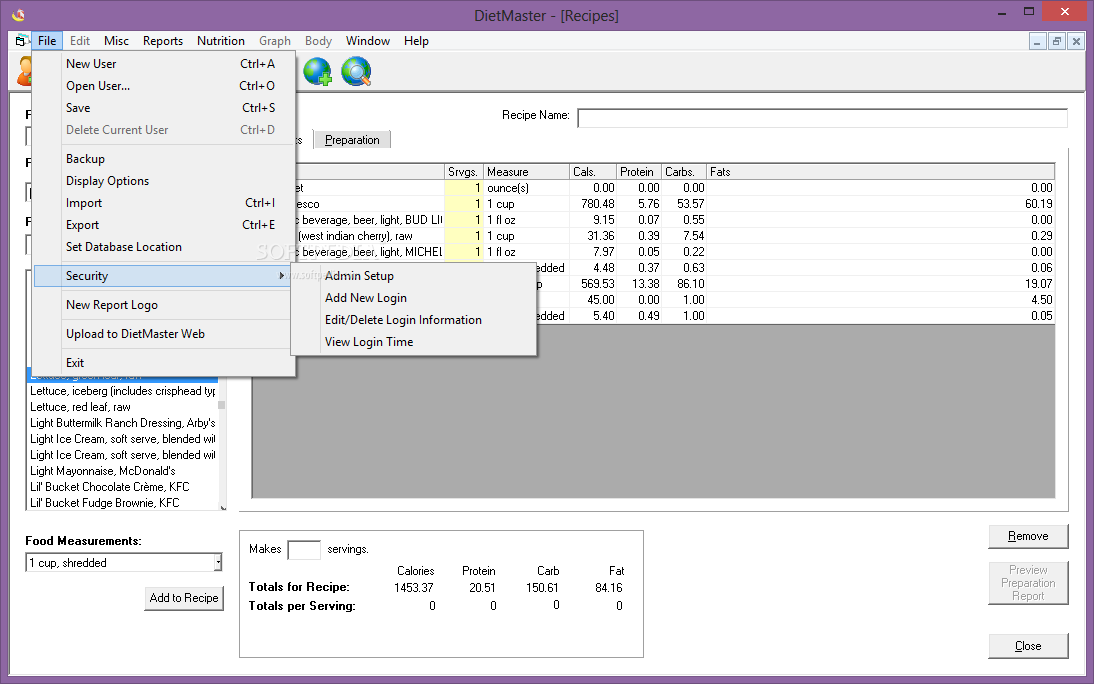Click the Makes servings input box
The image size is (1094, 684).
pyautogui.click(x=304, y=550)
